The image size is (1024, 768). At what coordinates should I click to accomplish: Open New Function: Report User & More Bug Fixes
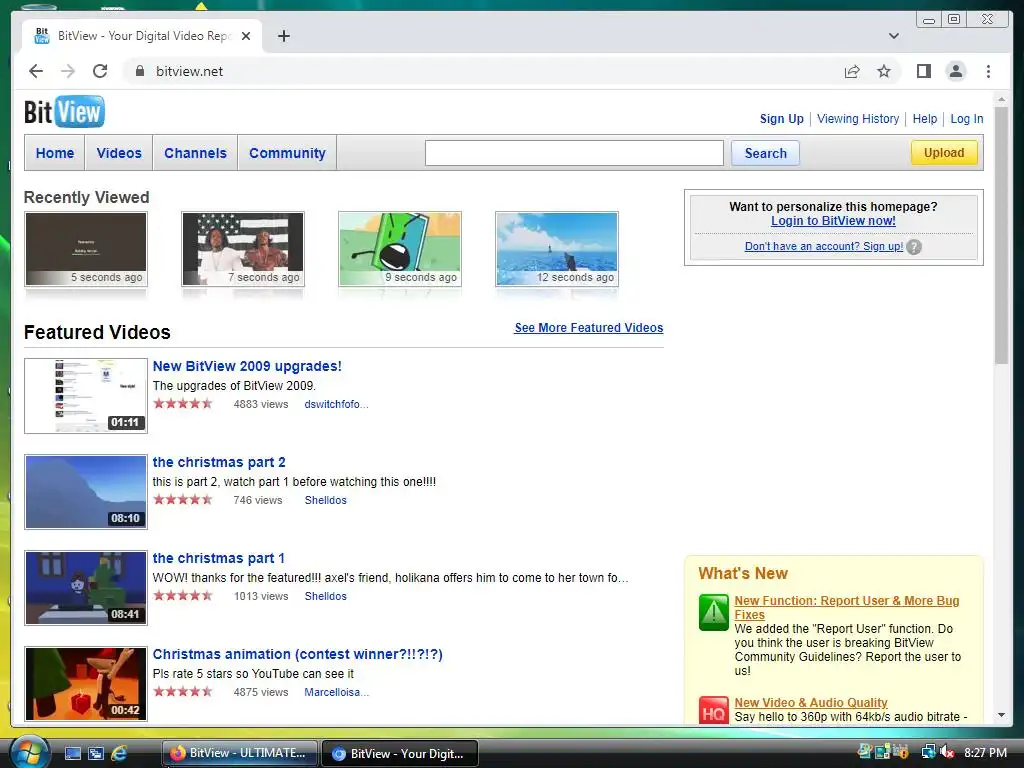[x=846, y=607]
